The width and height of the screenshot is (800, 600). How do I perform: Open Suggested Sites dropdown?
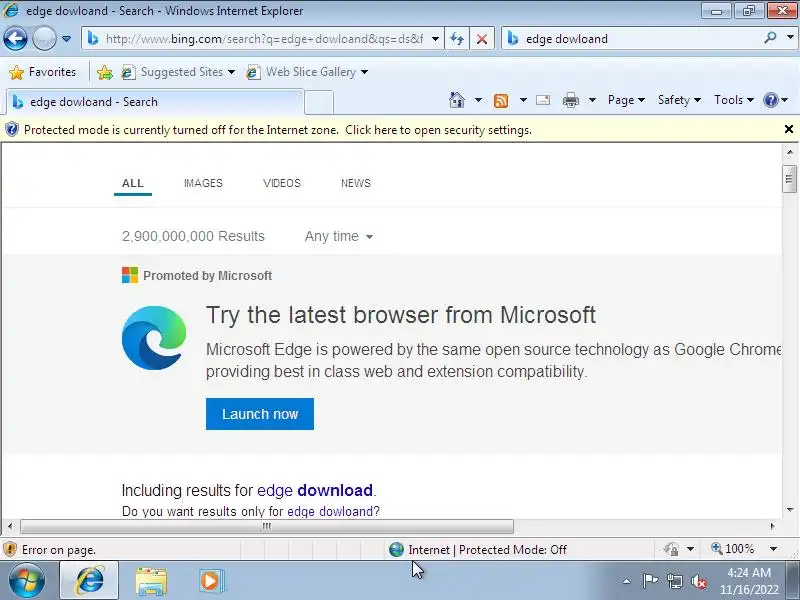tap(179, 72)
